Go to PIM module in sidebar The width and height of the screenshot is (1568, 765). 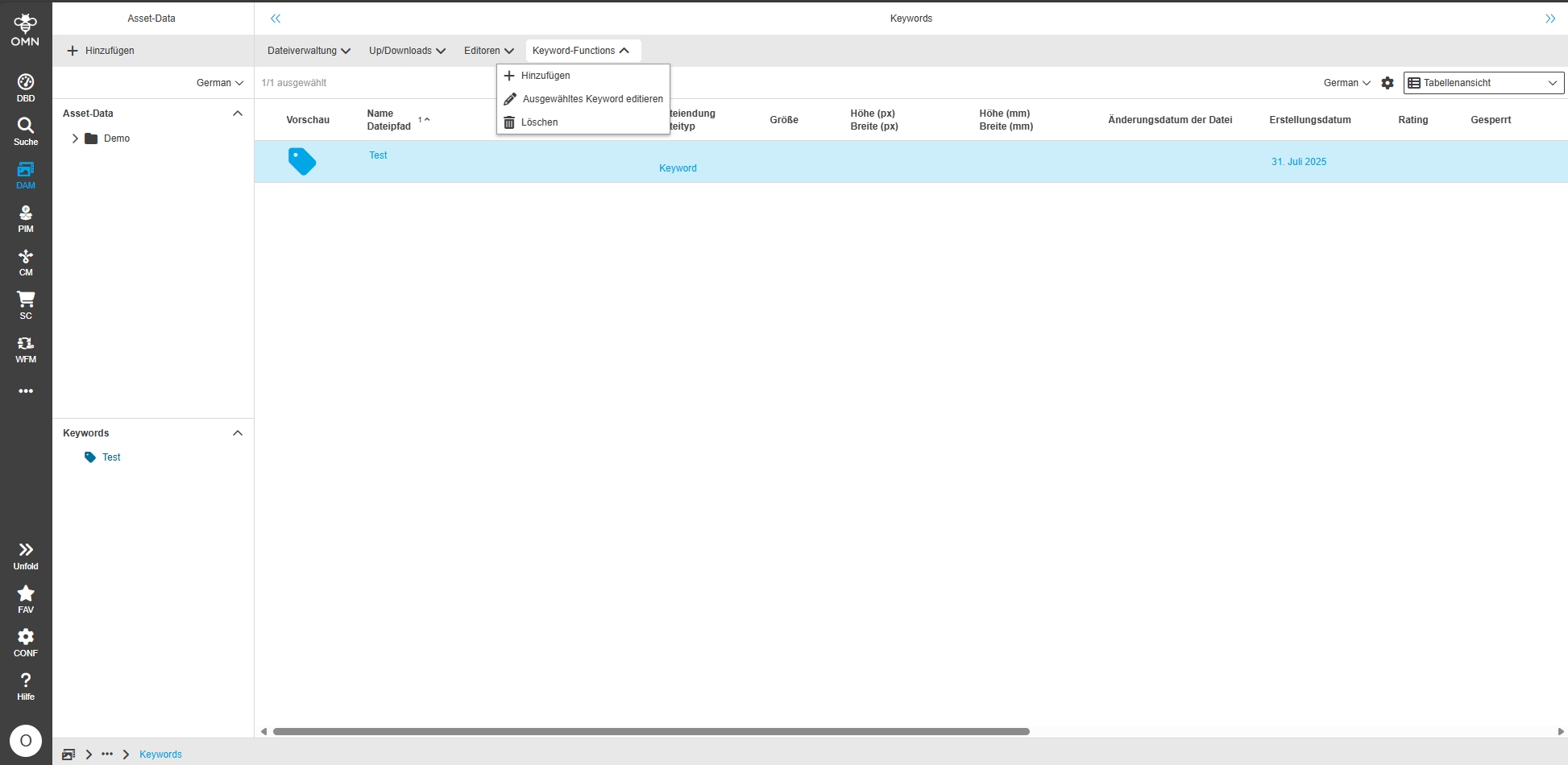[x=26, y=217]
